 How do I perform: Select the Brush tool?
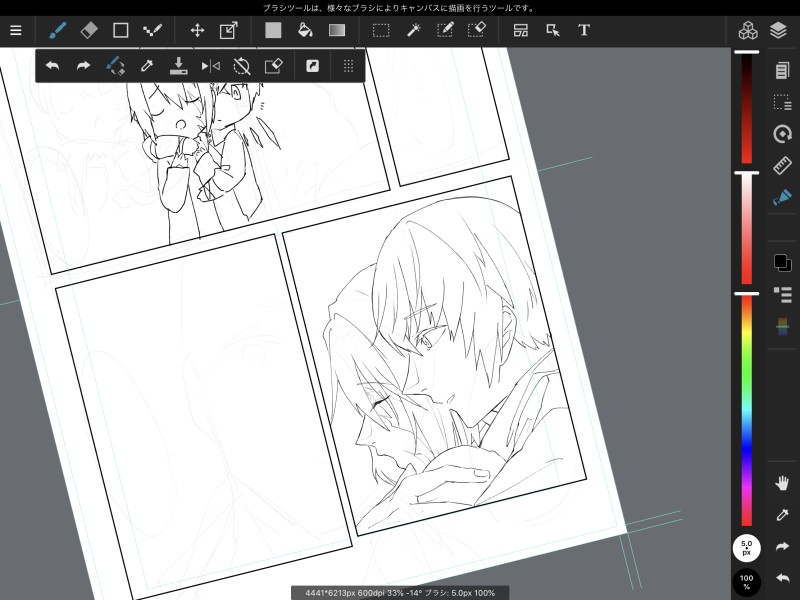[x=57, y=31]
